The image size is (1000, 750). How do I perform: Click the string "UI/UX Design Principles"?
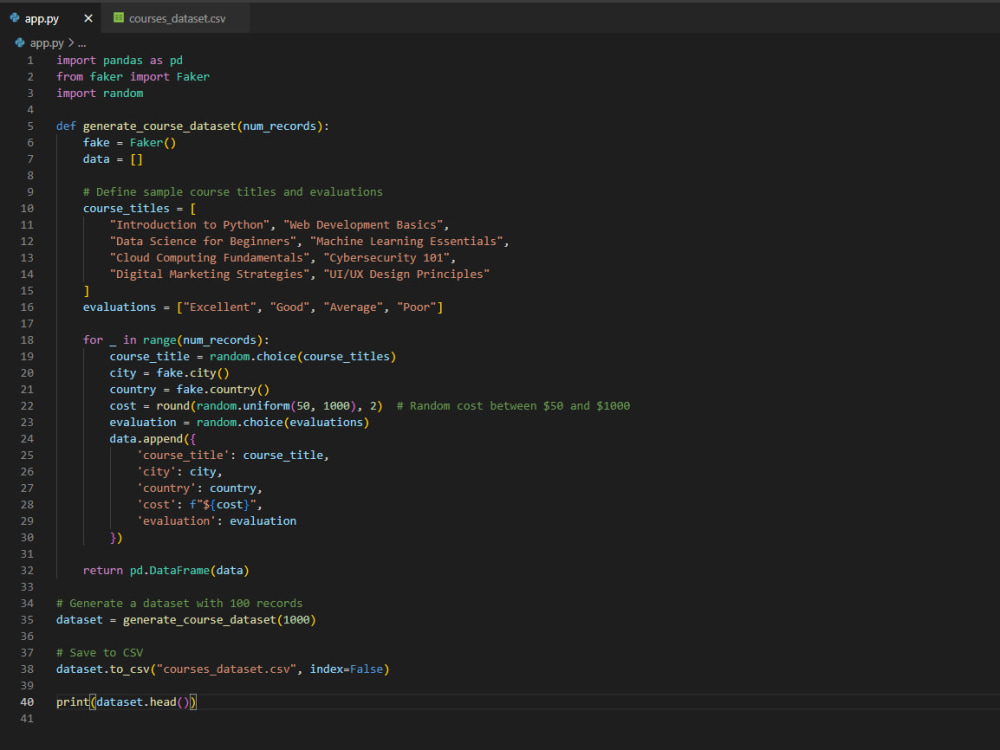[407, 275]
